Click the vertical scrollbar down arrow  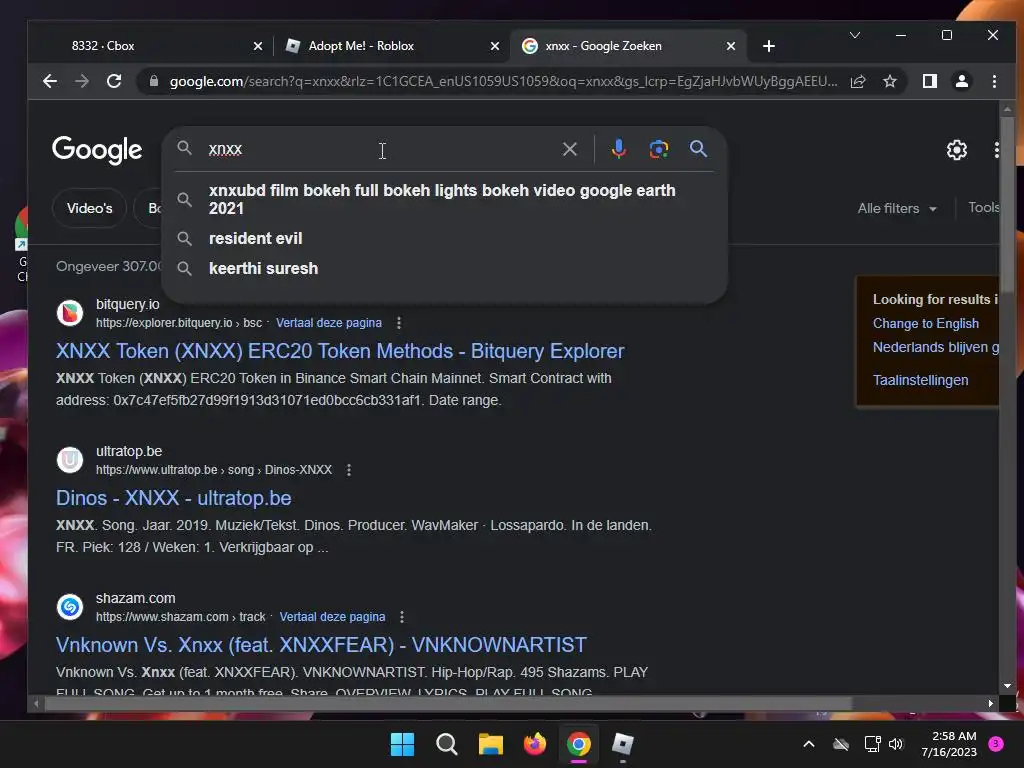(x=1007, y=686)
